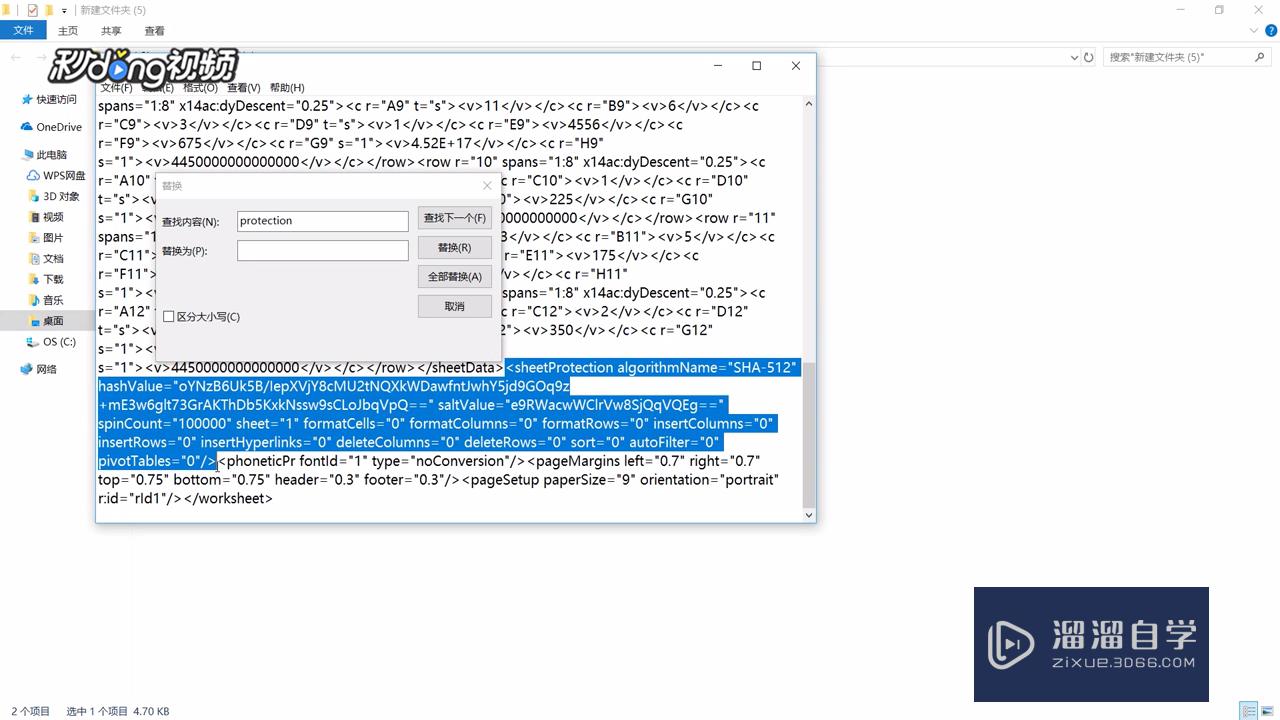Viewport: 1280px width, 720px height.
Task: Click the Quick Access star icon
Action: pyautogui.click(x=27, y=100)
